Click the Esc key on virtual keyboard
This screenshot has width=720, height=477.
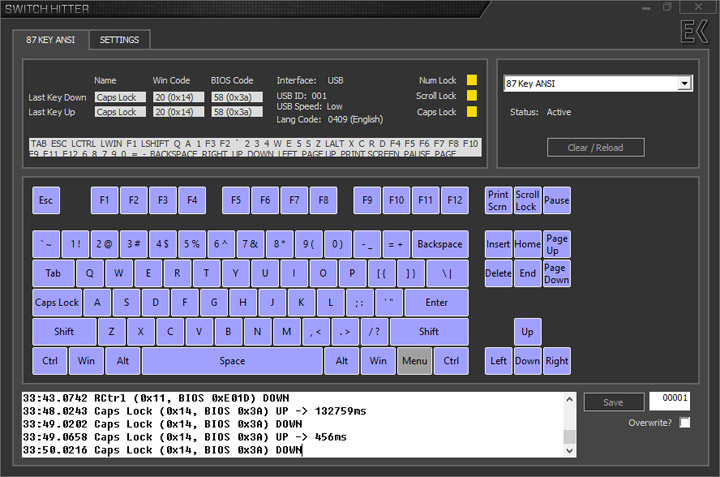[46, 200]
